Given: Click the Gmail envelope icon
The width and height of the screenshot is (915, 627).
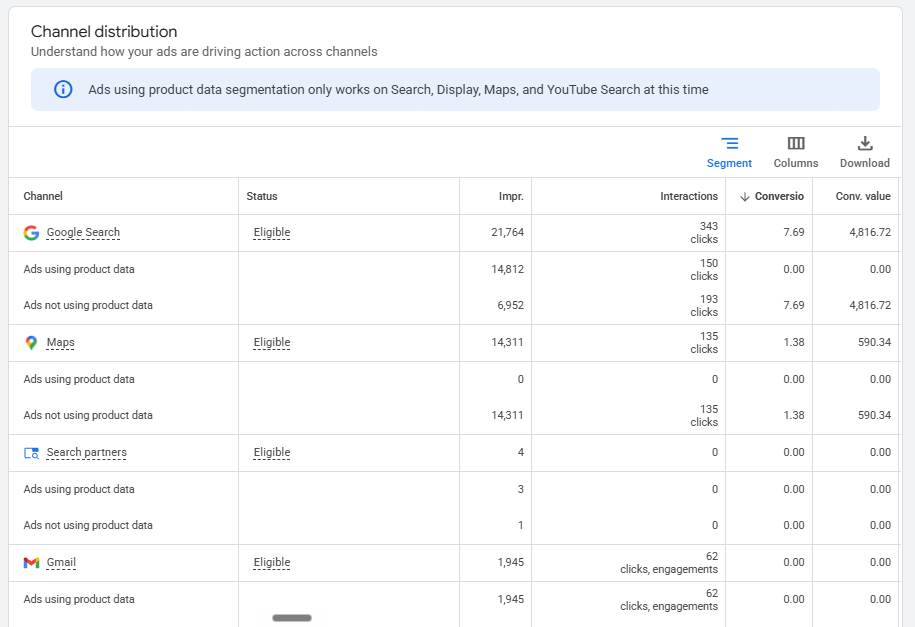Looking at the screenshot, I should tap(32, 563).
